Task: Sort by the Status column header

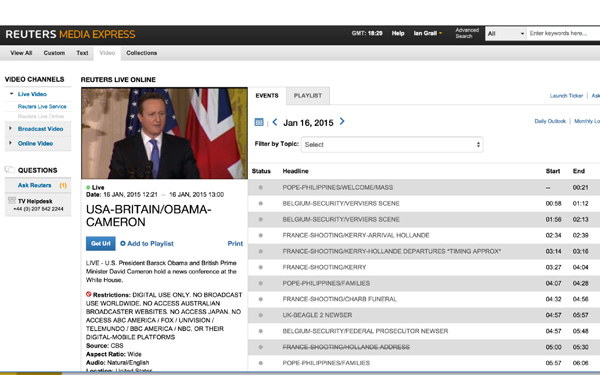Action: tap(261, 171)
